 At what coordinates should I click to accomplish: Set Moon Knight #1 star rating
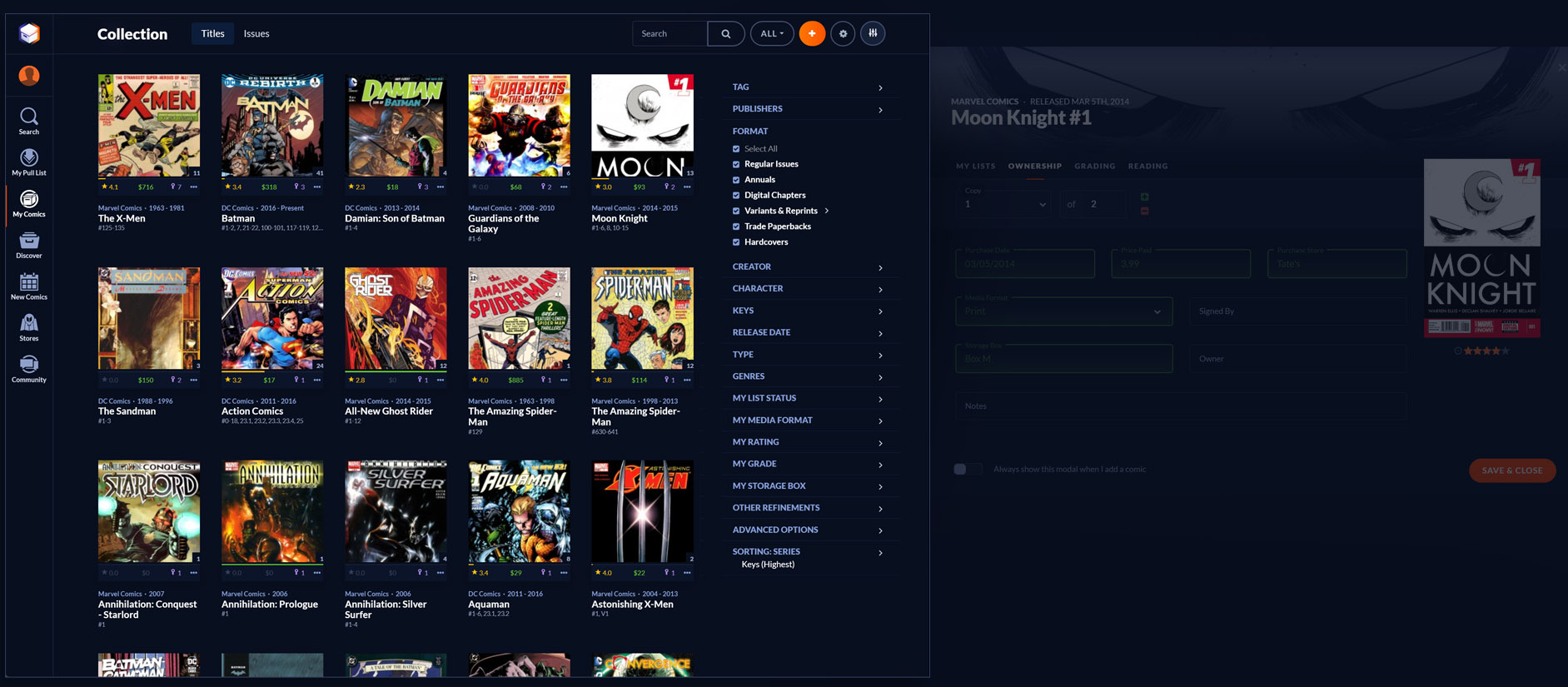(x=1486, y=351)
